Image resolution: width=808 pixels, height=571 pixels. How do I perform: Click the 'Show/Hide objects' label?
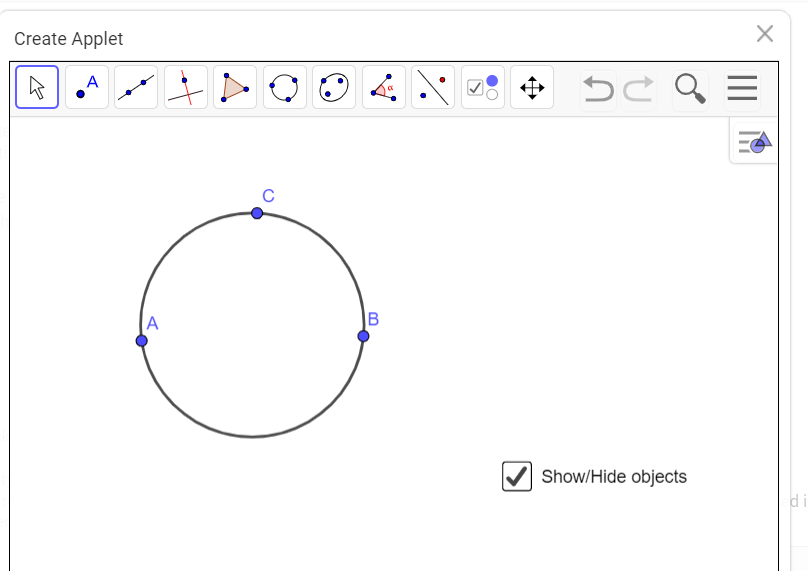click(x=614, y=477)
